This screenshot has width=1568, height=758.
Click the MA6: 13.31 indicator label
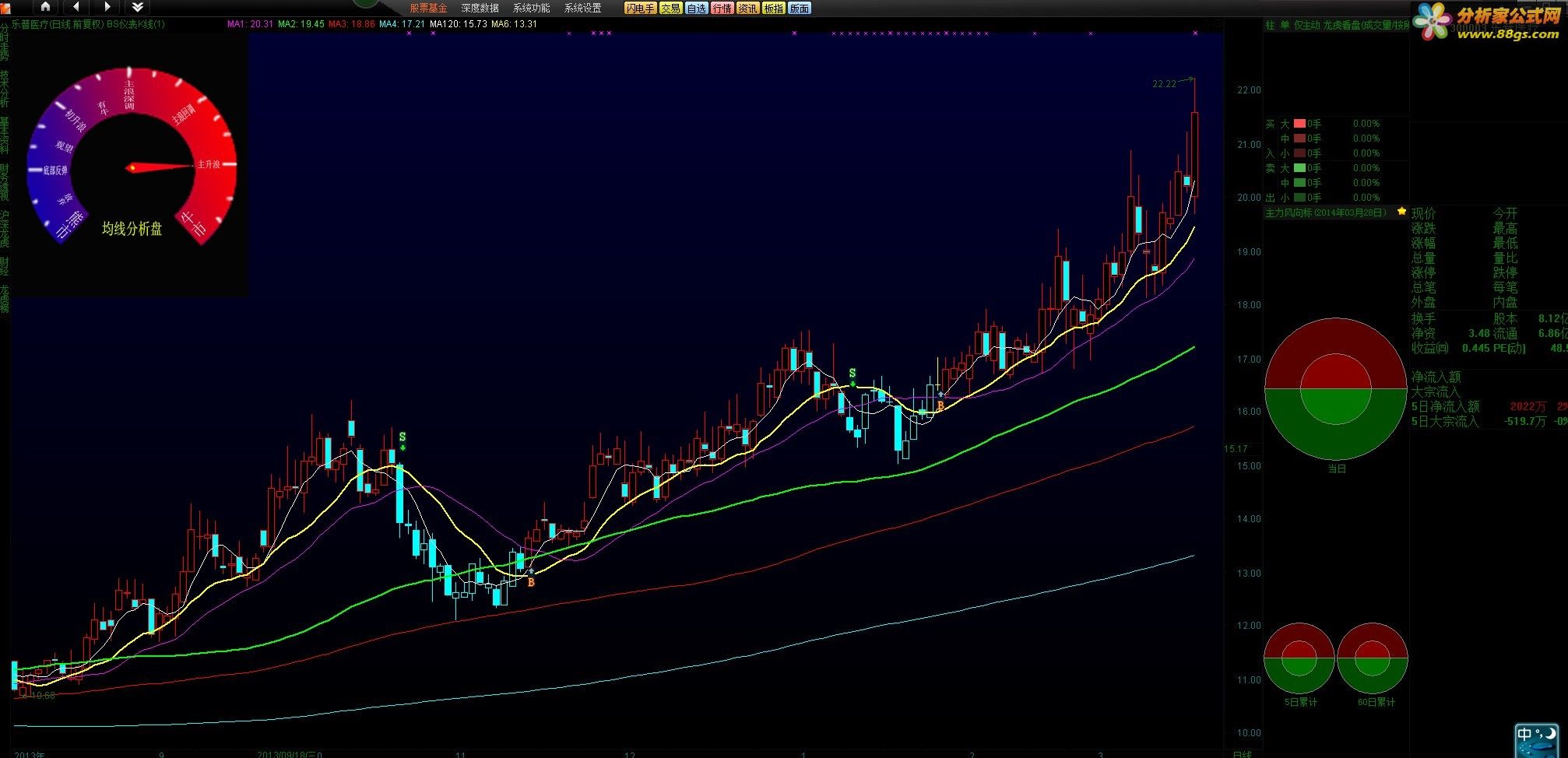click(x=514, y=24)
